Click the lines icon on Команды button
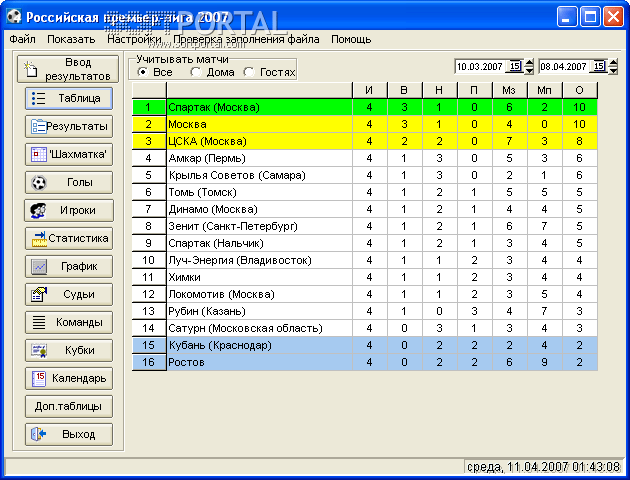The image size is (630, 480). click(39, 323)
